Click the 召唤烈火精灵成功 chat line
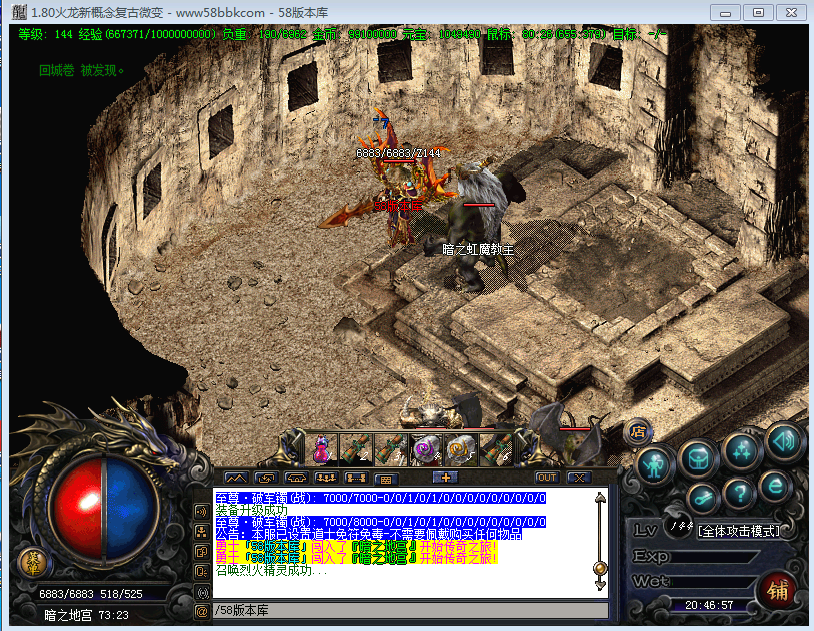This screenshot has height=631, width=814. [x=272, y=571]
